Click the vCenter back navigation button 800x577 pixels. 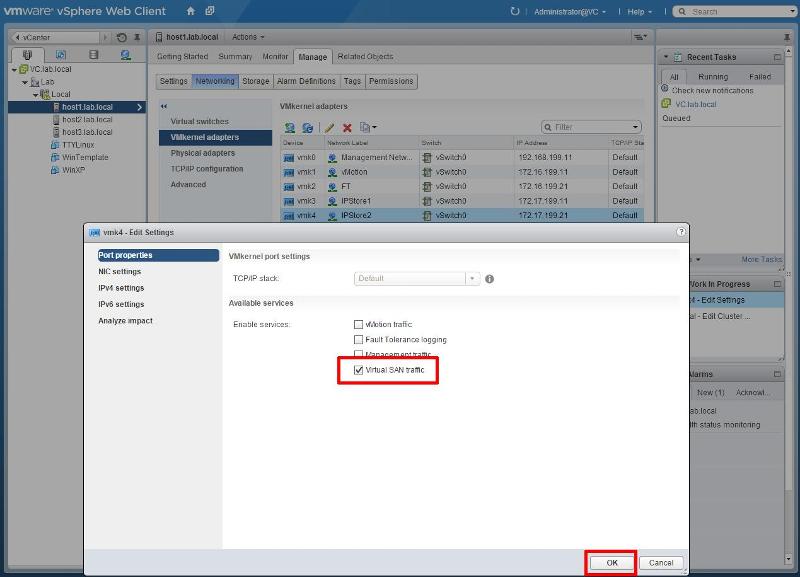(56, 37)
